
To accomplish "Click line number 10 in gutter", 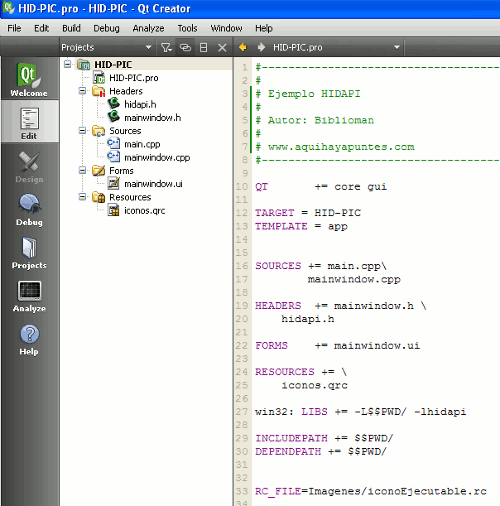I will pos(242,186).
